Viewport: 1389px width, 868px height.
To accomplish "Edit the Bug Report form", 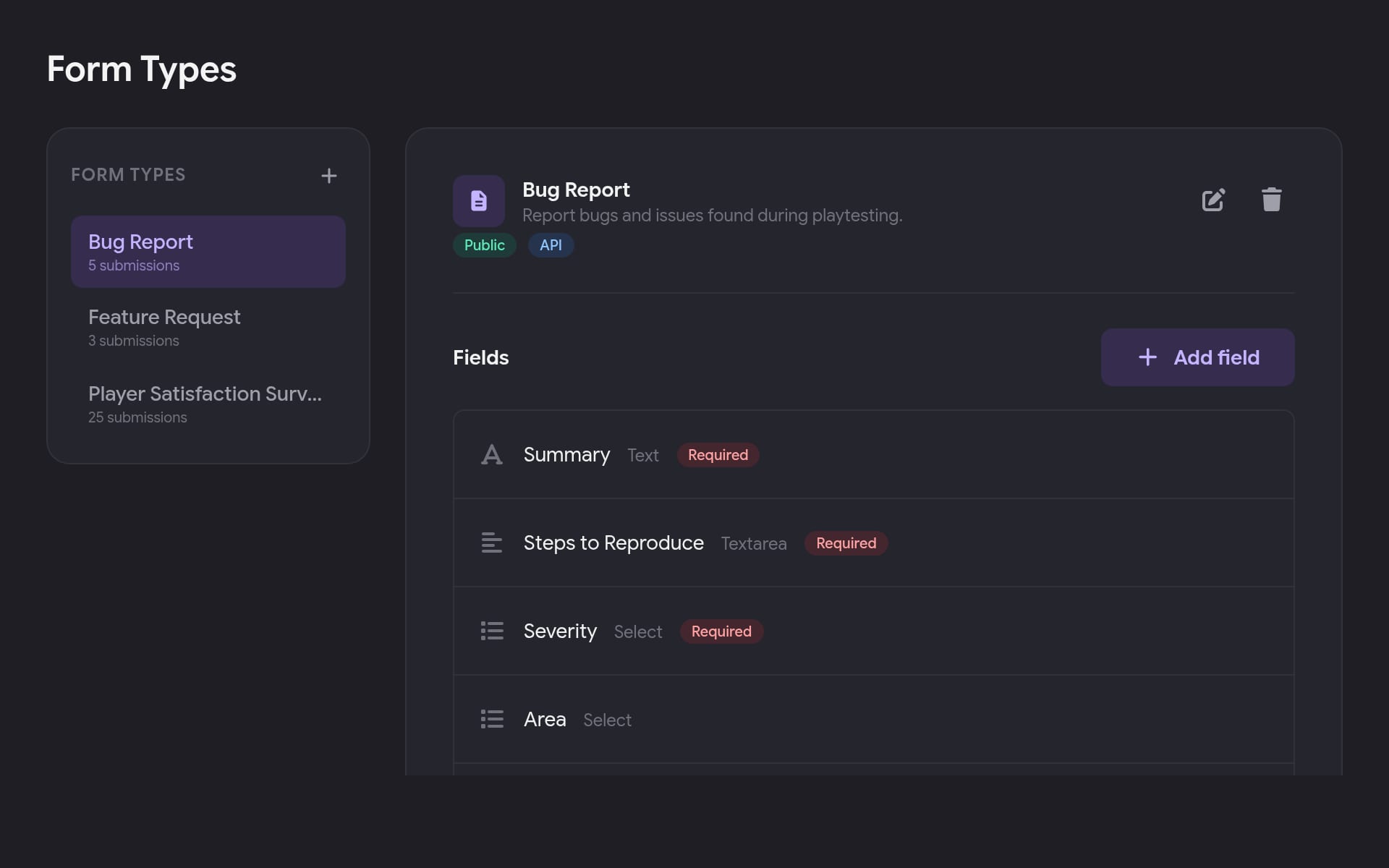I will [1213, 200].
